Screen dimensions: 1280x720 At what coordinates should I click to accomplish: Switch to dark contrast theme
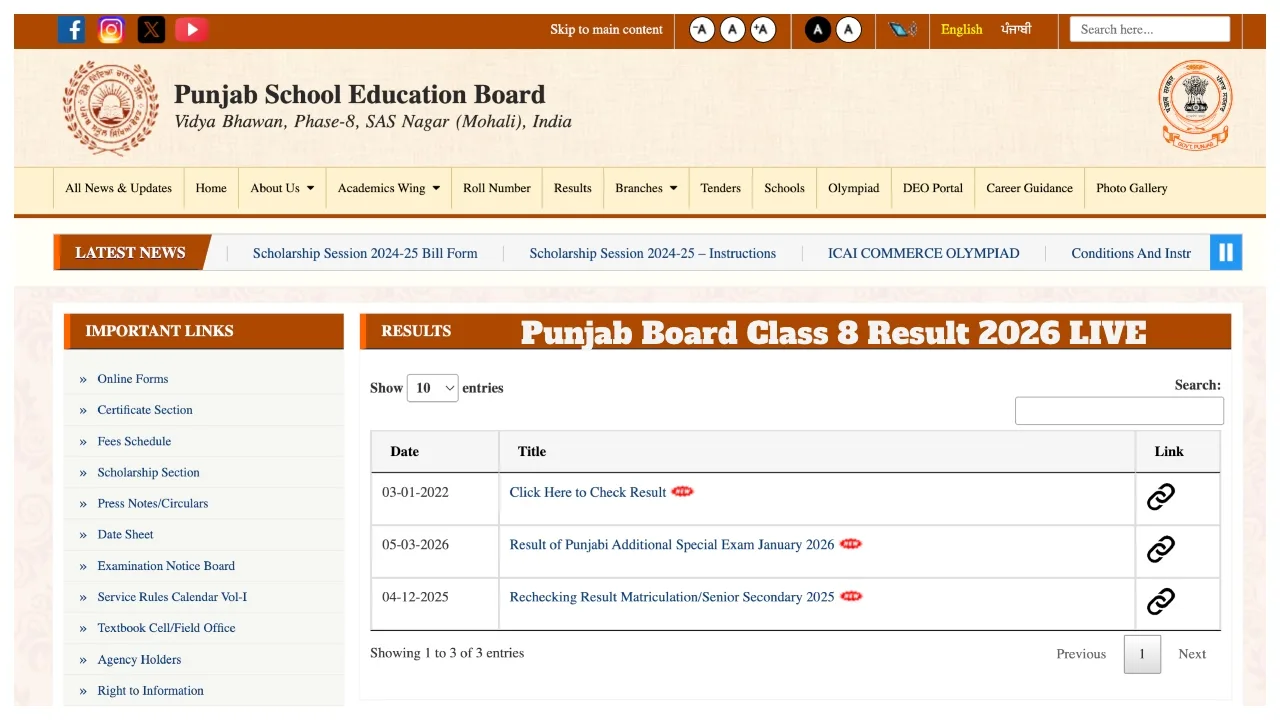(x=818, y=30)
